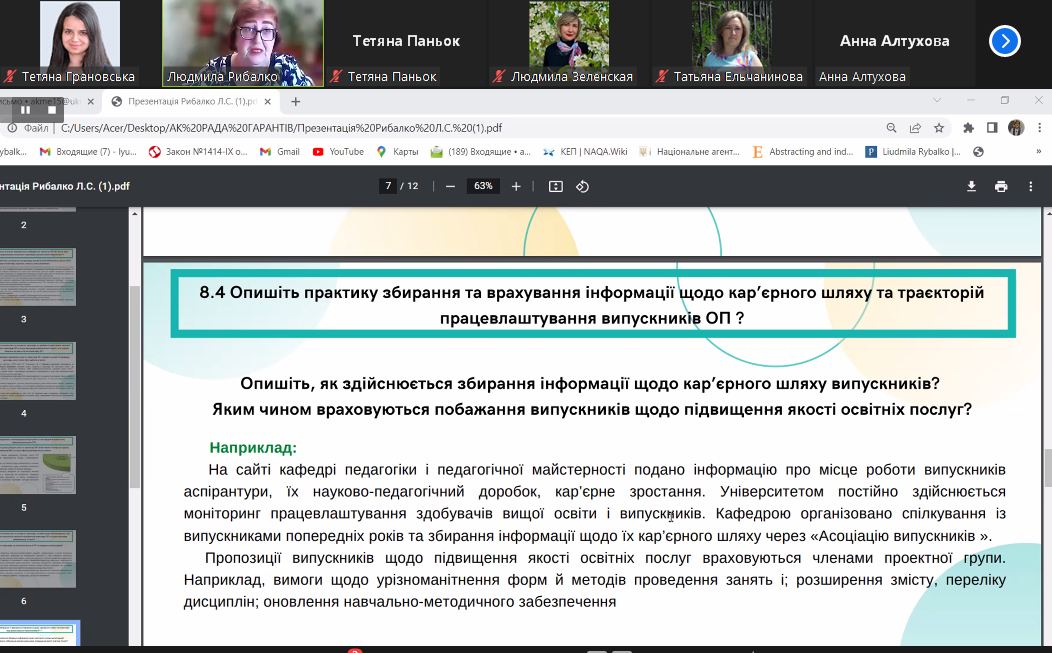The image size is (1052, 653).
Task: Click the fit to page icon
Action: (x=556, y=187)
